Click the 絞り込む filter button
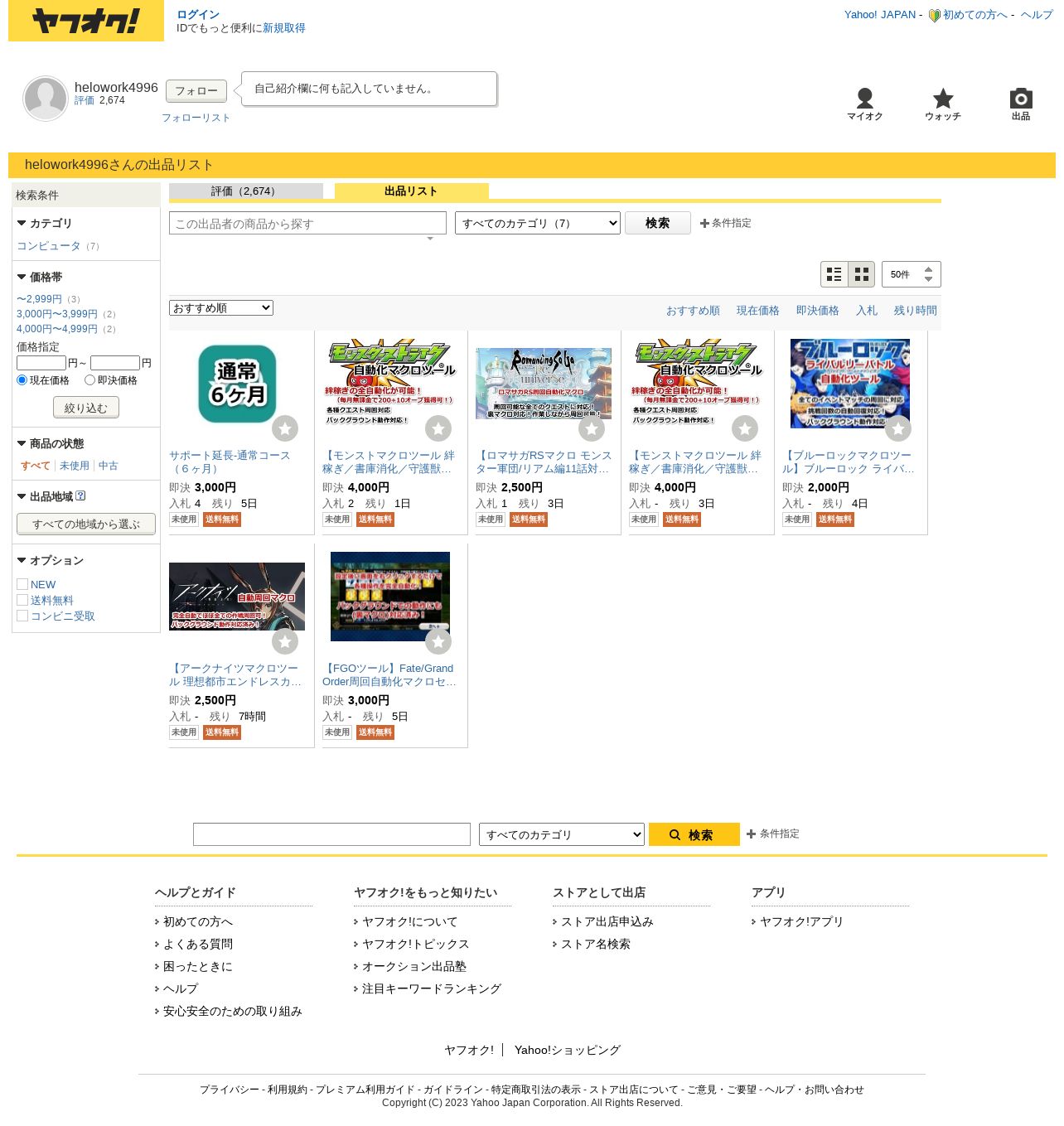The height and width of the screenshot is (1126, 1064). (86, 408)
